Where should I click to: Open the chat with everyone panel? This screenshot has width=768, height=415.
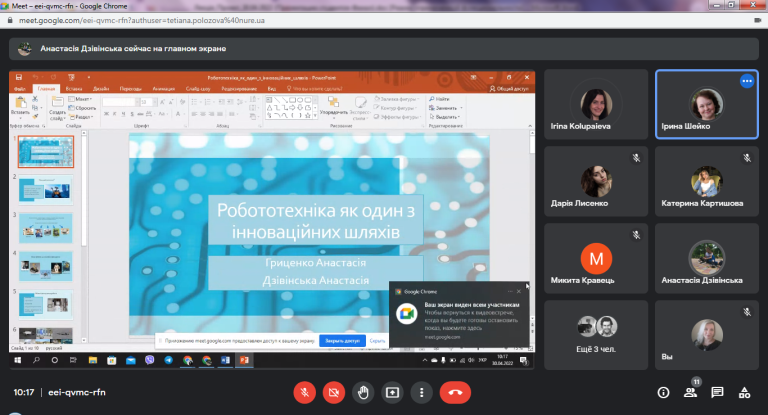(718, 392)
